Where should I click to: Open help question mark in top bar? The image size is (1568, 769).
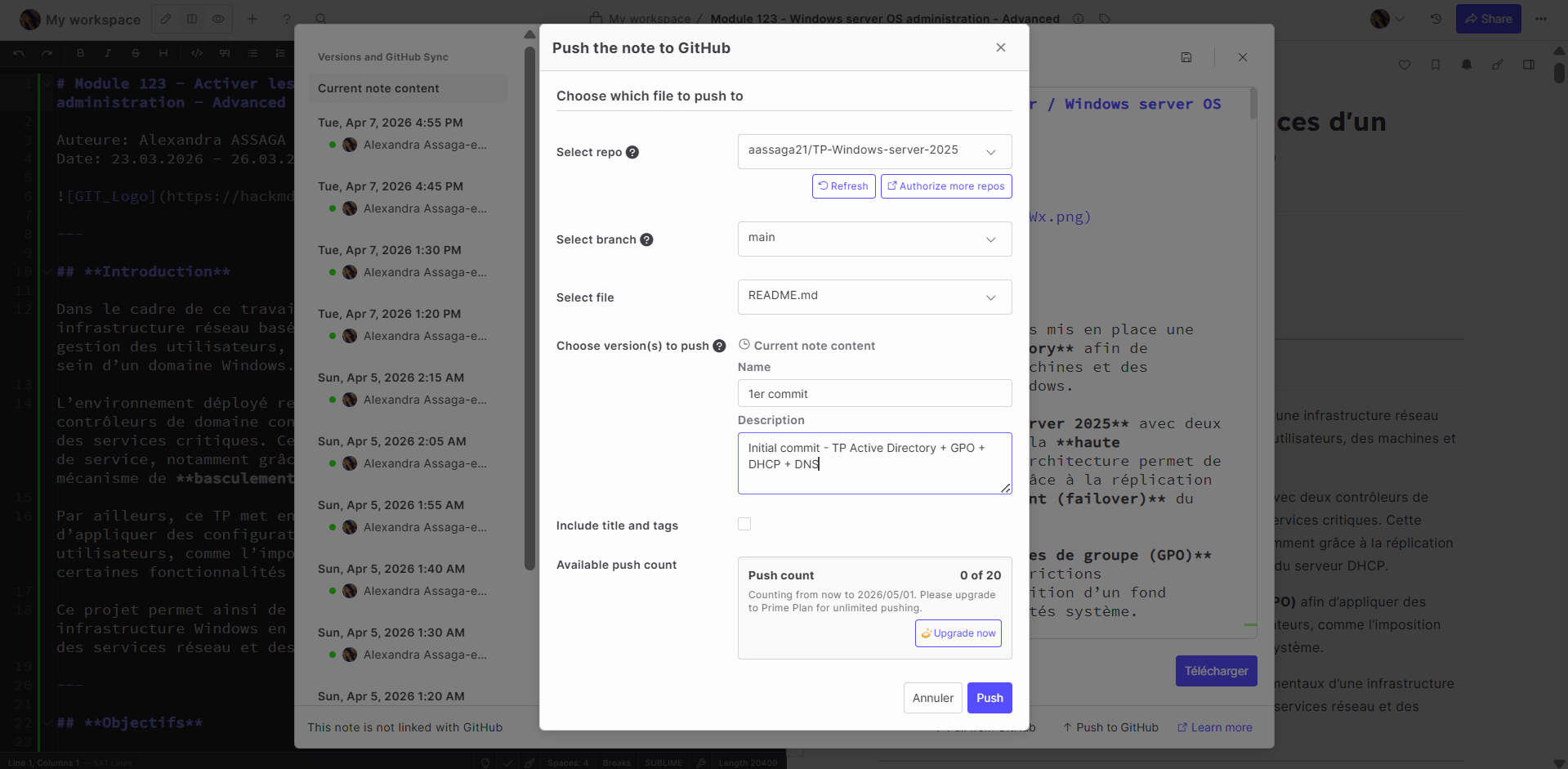pyautogui.click(x=287, y=19)
